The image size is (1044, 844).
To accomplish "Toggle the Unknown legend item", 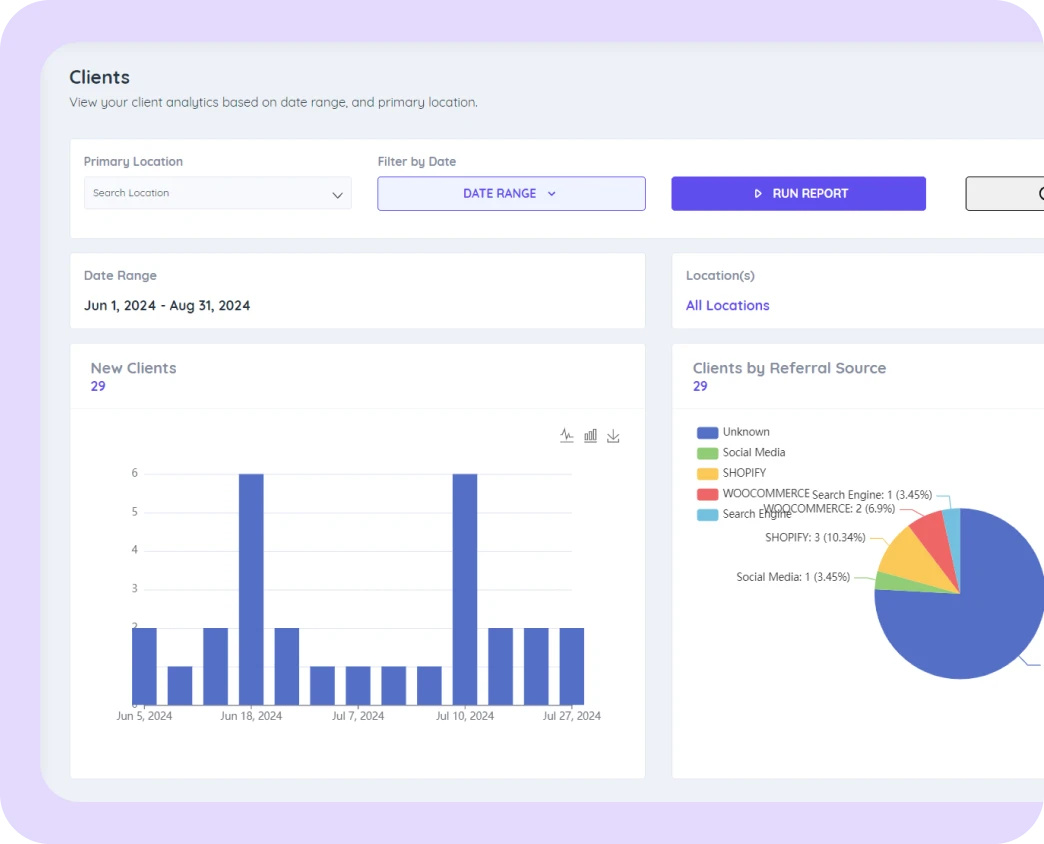I will 708,432.
